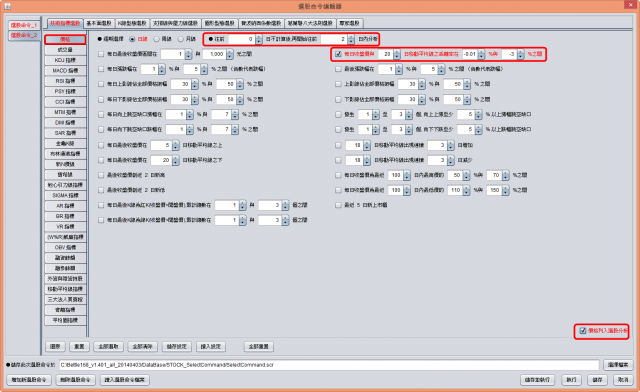Select the 月線 radio button
Screen dimensions: 640x392
(181, 39)
